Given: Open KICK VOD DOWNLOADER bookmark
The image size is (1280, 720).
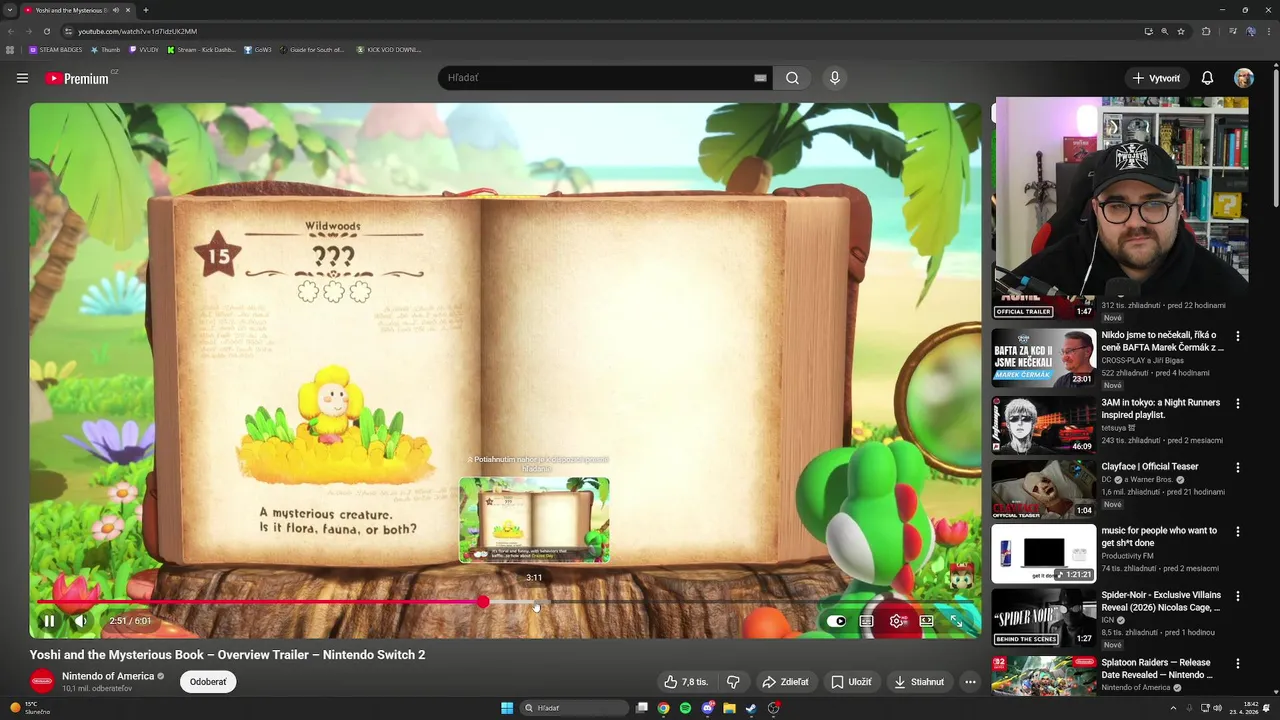Looking at the screenshot, I should [x=389, y=50].
